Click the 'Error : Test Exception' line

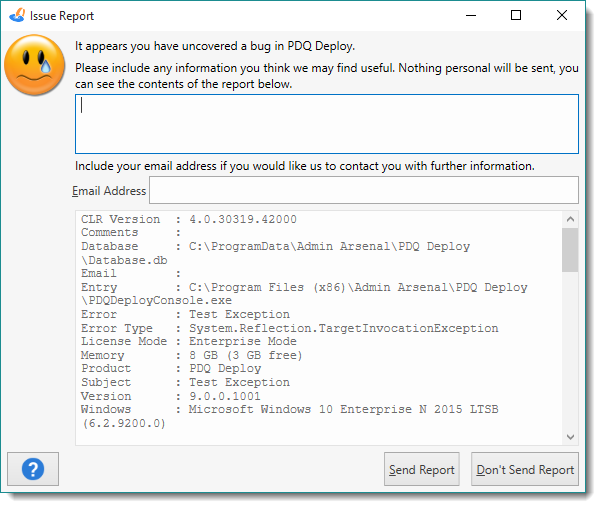coord(185,314)
